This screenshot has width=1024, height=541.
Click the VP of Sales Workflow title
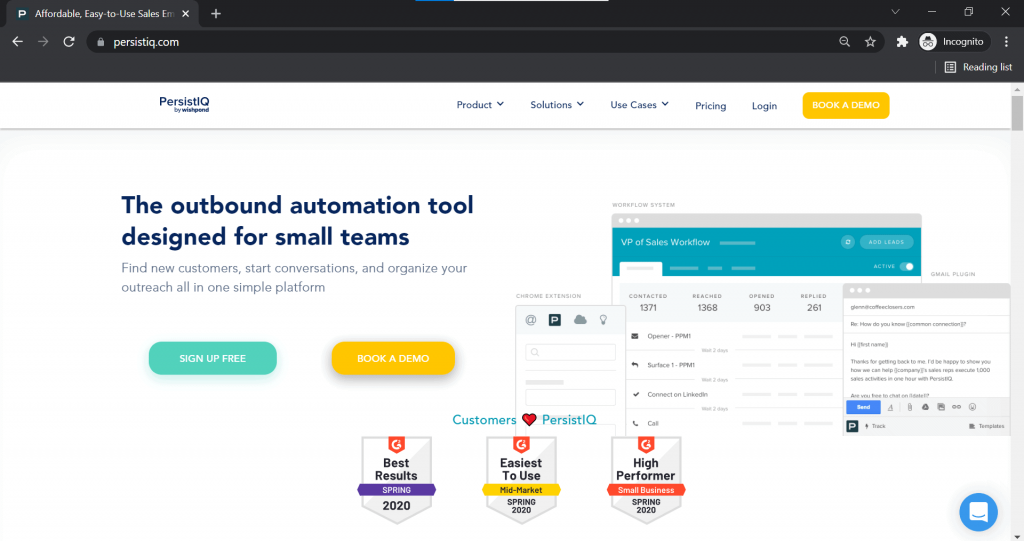coord(665,242)
